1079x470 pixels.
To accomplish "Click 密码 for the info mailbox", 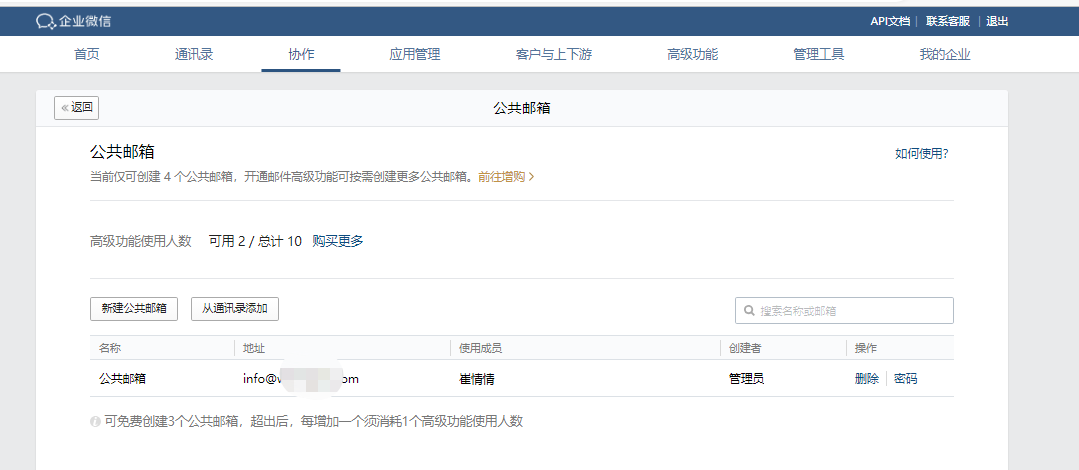I will 905,379.
